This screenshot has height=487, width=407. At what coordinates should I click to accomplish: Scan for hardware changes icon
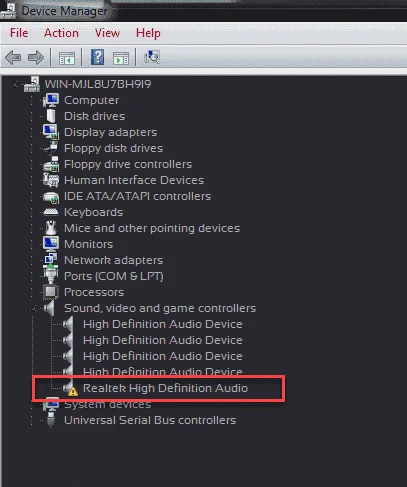click(x=152, y=57)
